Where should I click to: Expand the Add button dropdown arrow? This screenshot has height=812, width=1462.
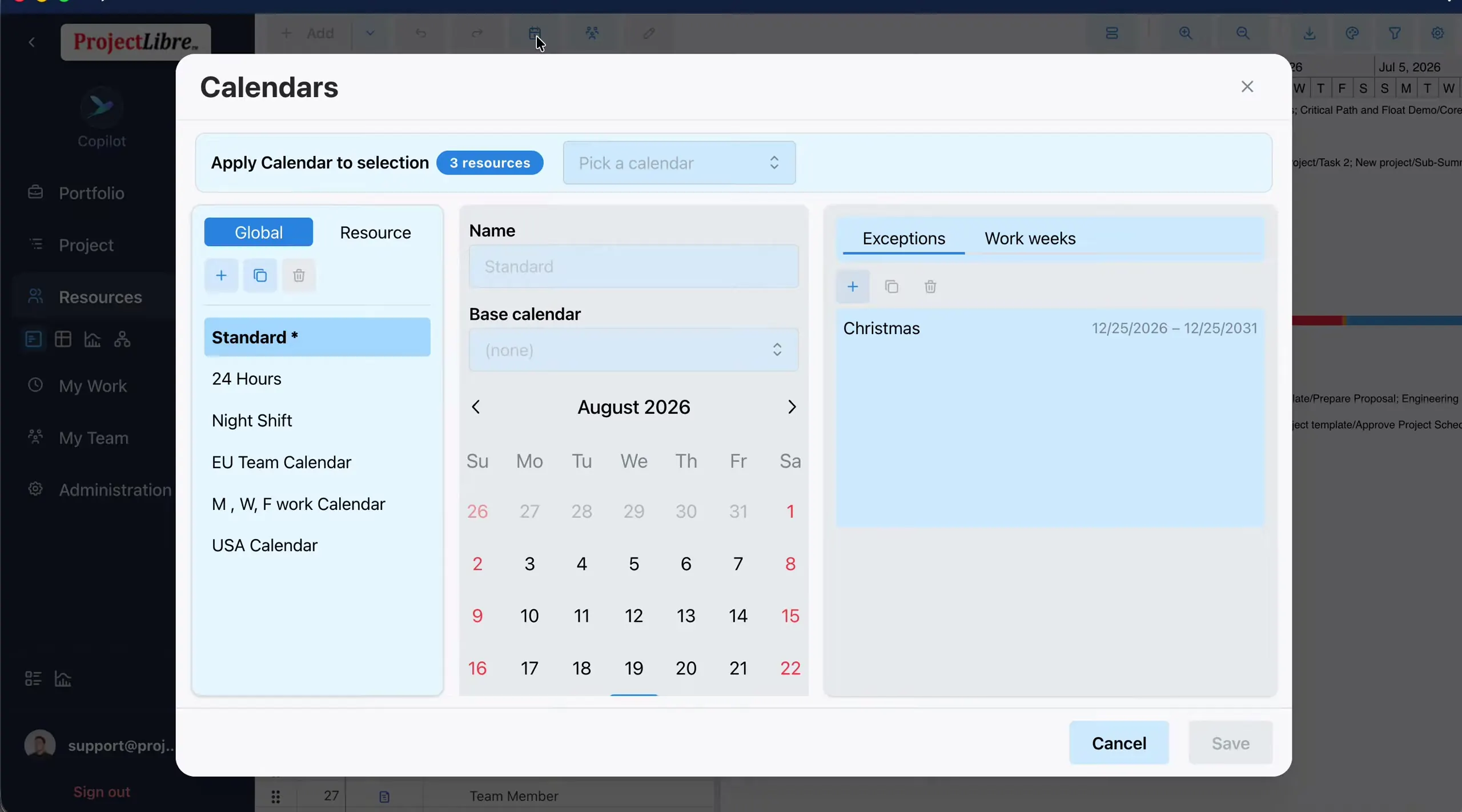(370, 33)
